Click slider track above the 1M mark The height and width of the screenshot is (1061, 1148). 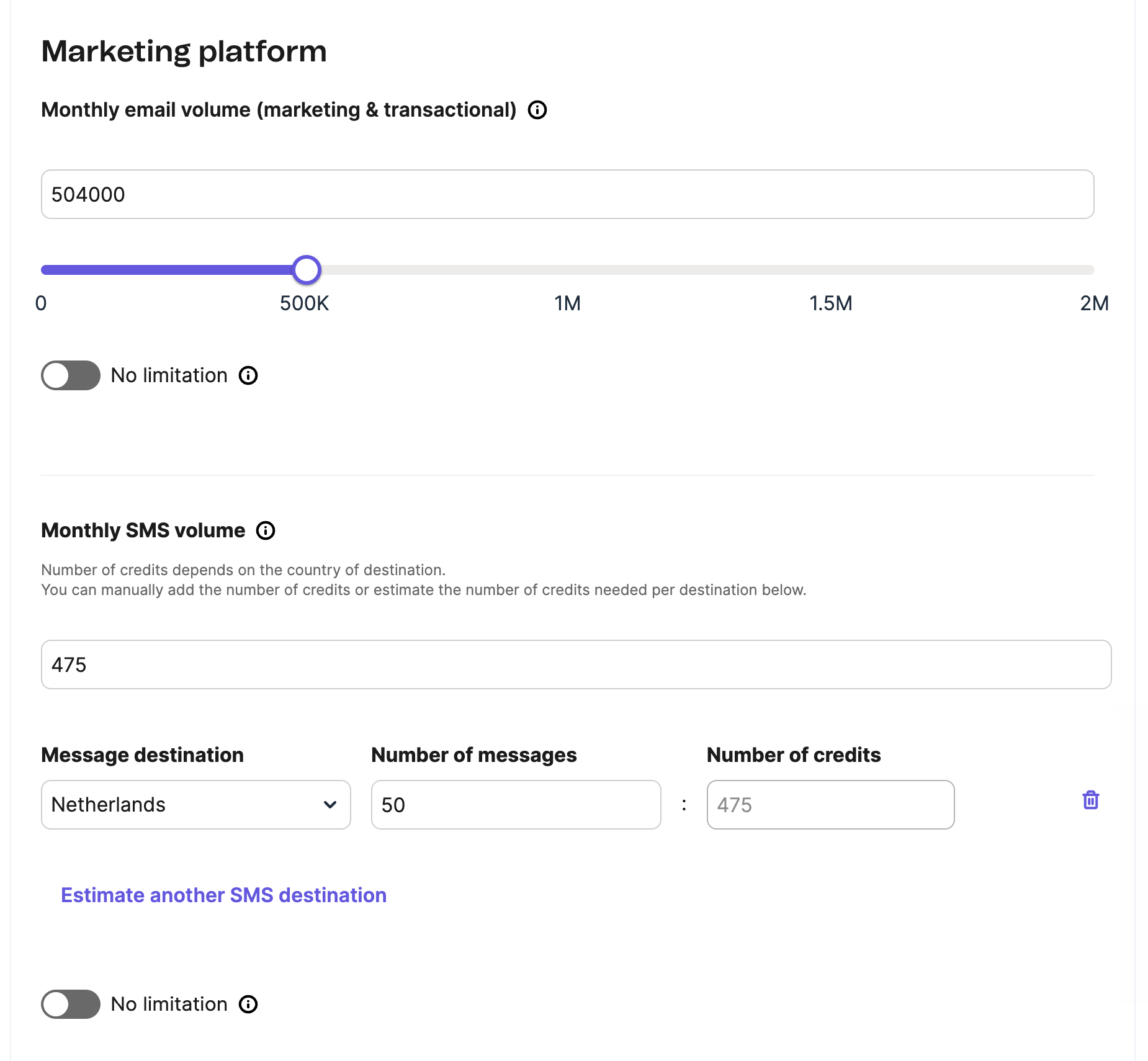[568, 270]
